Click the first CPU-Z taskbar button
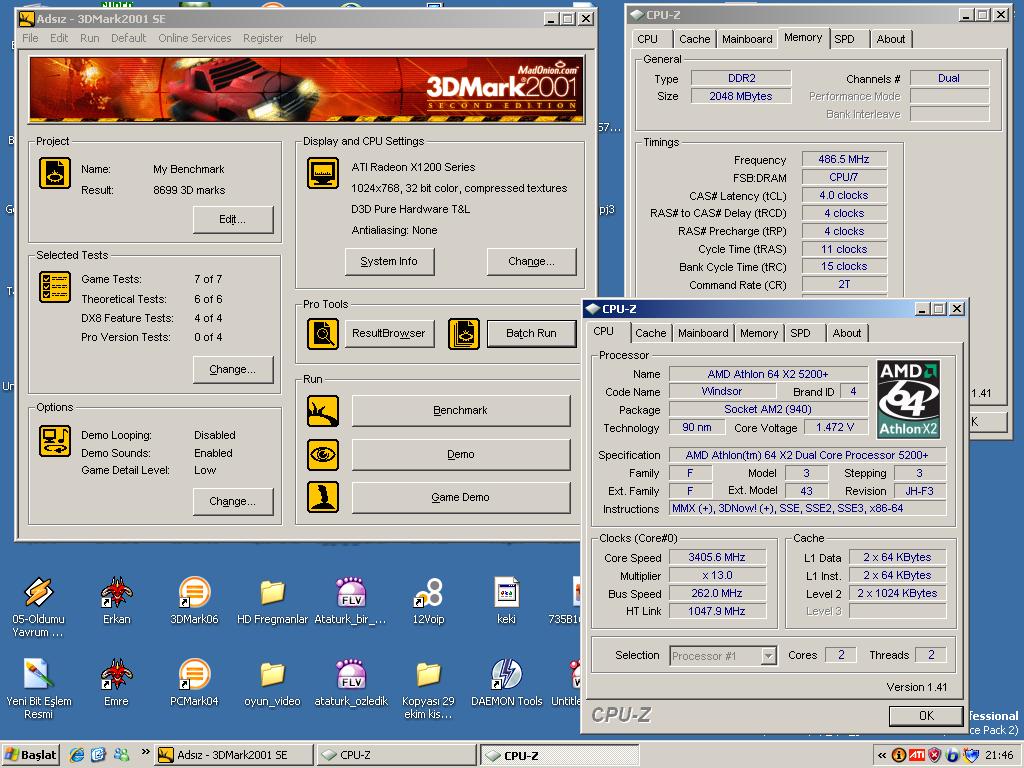The height and width of the screenshot is (768, 1024). [396, 755]
